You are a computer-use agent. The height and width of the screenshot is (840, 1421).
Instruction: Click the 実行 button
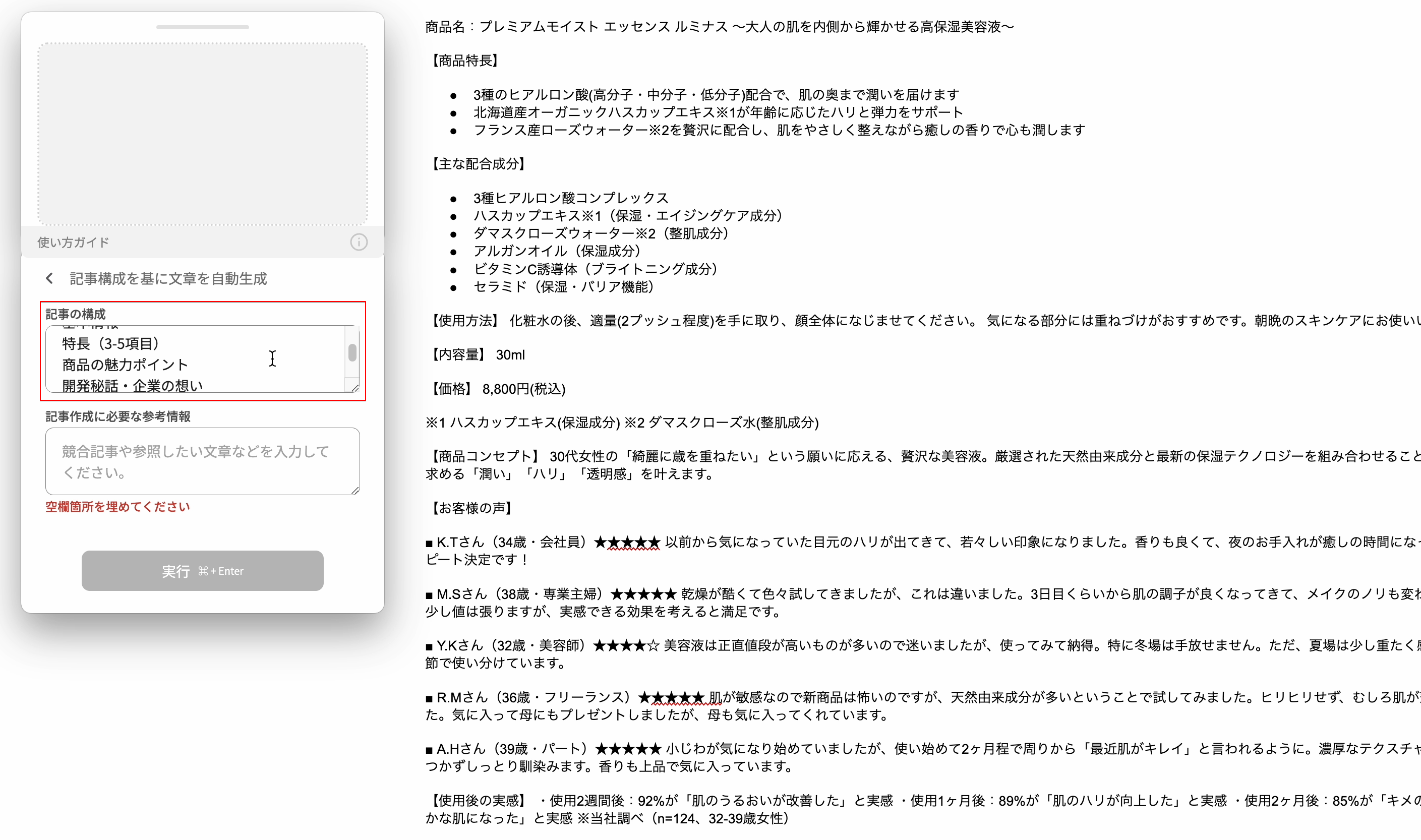pos(202,571)
